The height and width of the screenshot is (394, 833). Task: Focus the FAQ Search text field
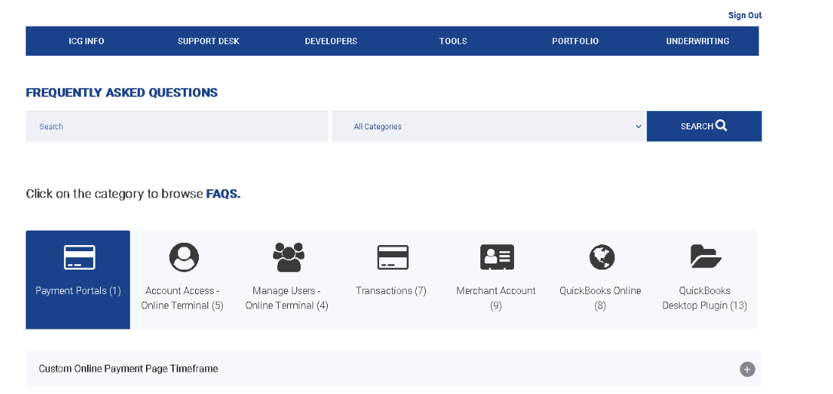coord(177,126)
